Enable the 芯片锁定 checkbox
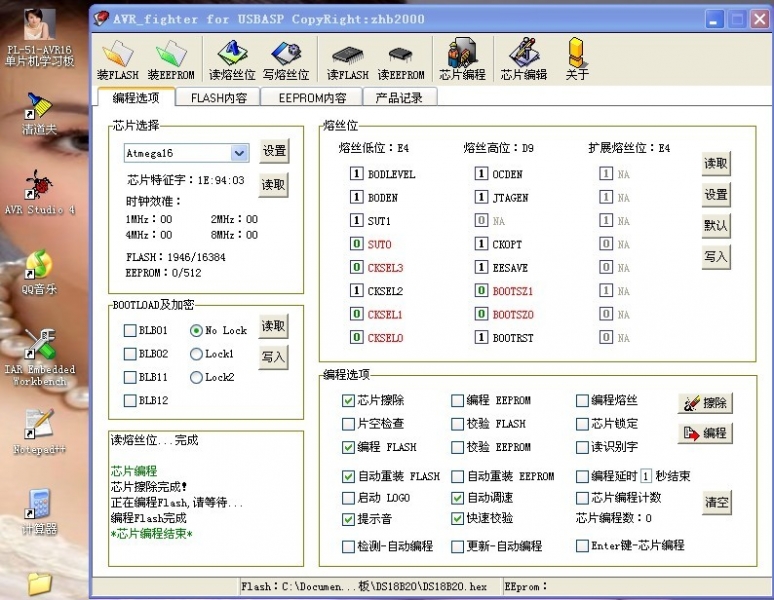Viewport: 774px width, 600px height. [582, 423]
